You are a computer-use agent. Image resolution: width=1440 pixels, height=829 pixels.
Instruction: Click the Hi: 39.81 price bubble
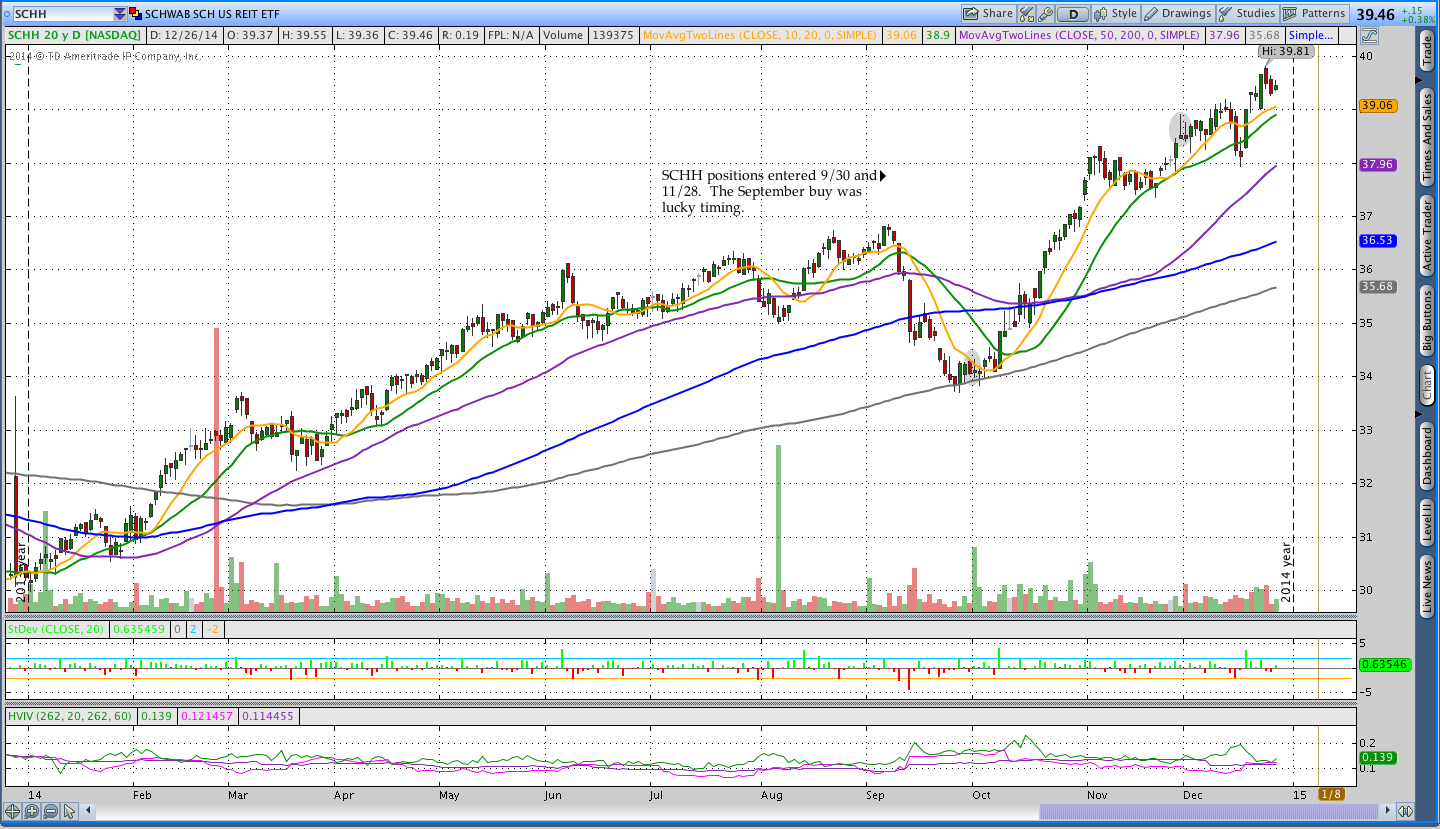1285,51
